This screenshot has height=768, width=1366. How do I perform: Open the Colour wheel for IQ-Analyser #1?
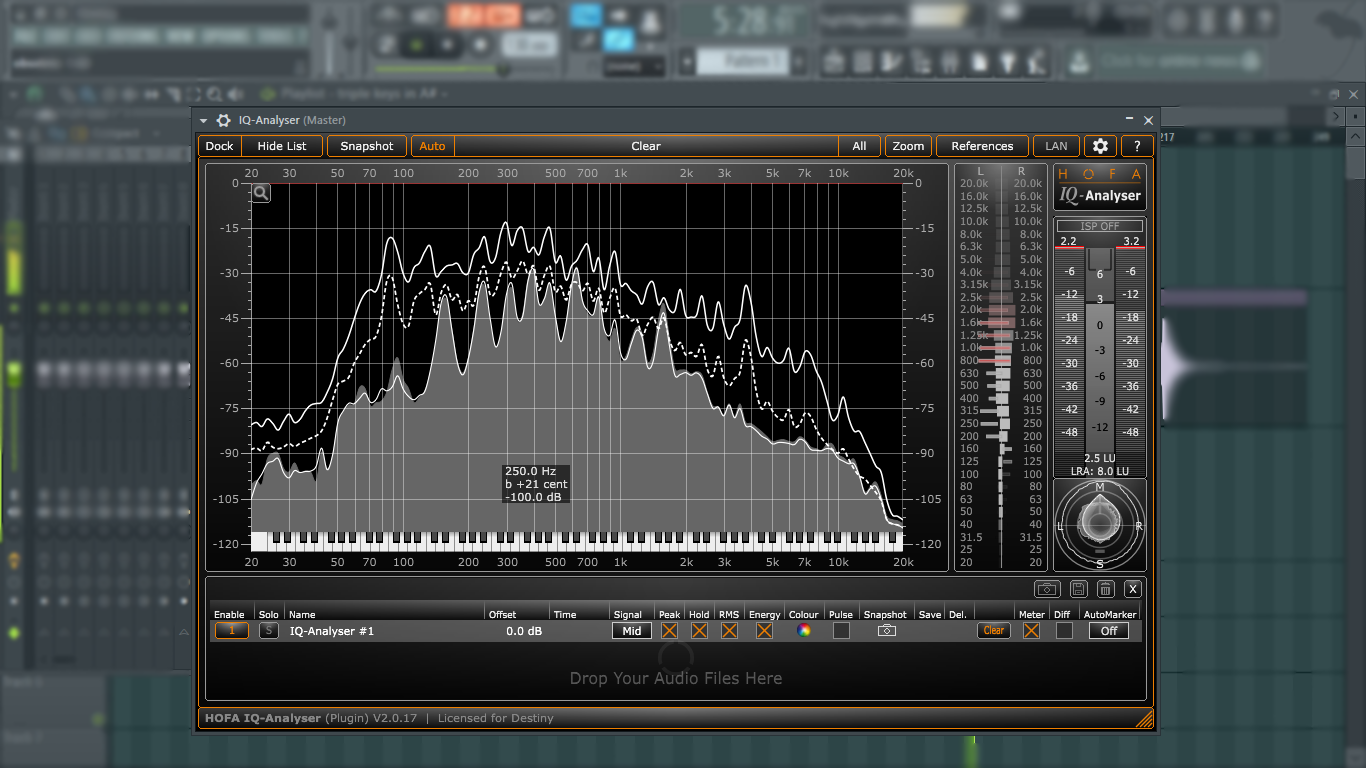pos(803,631)
